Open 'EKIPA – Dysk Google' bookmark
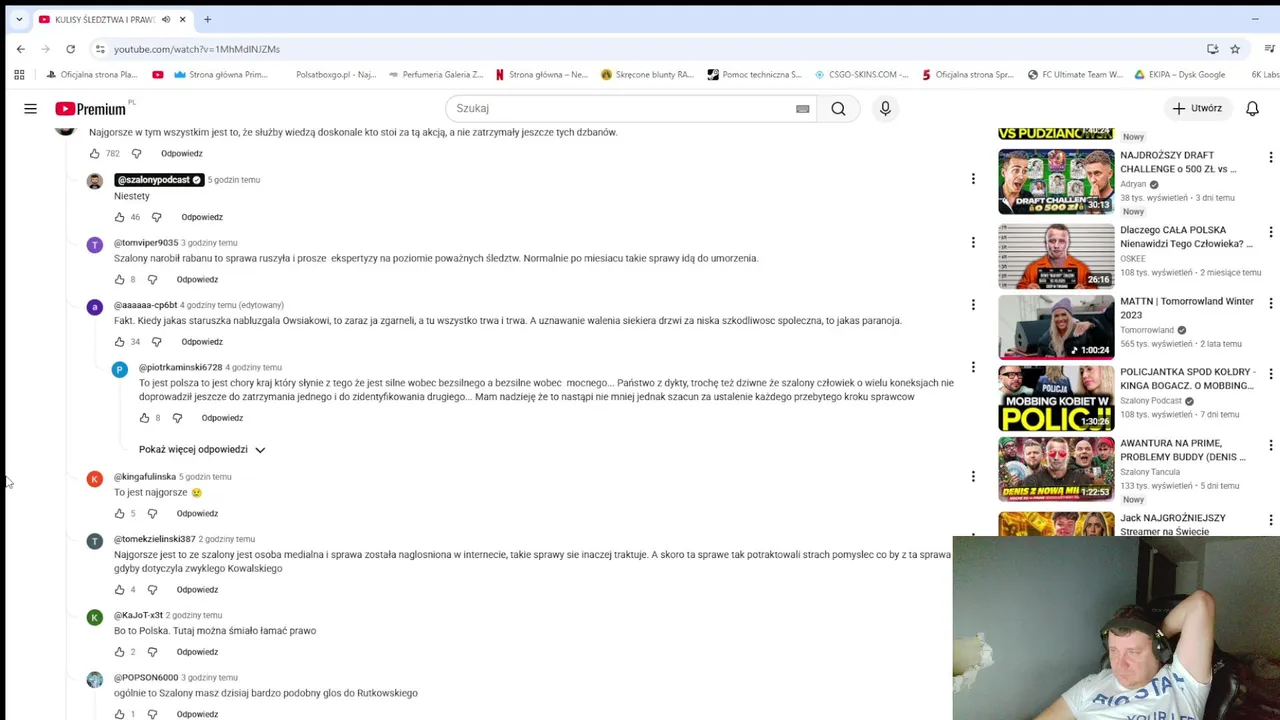The height and width of the screenshot is (720, 1280). pos(1179,74)
